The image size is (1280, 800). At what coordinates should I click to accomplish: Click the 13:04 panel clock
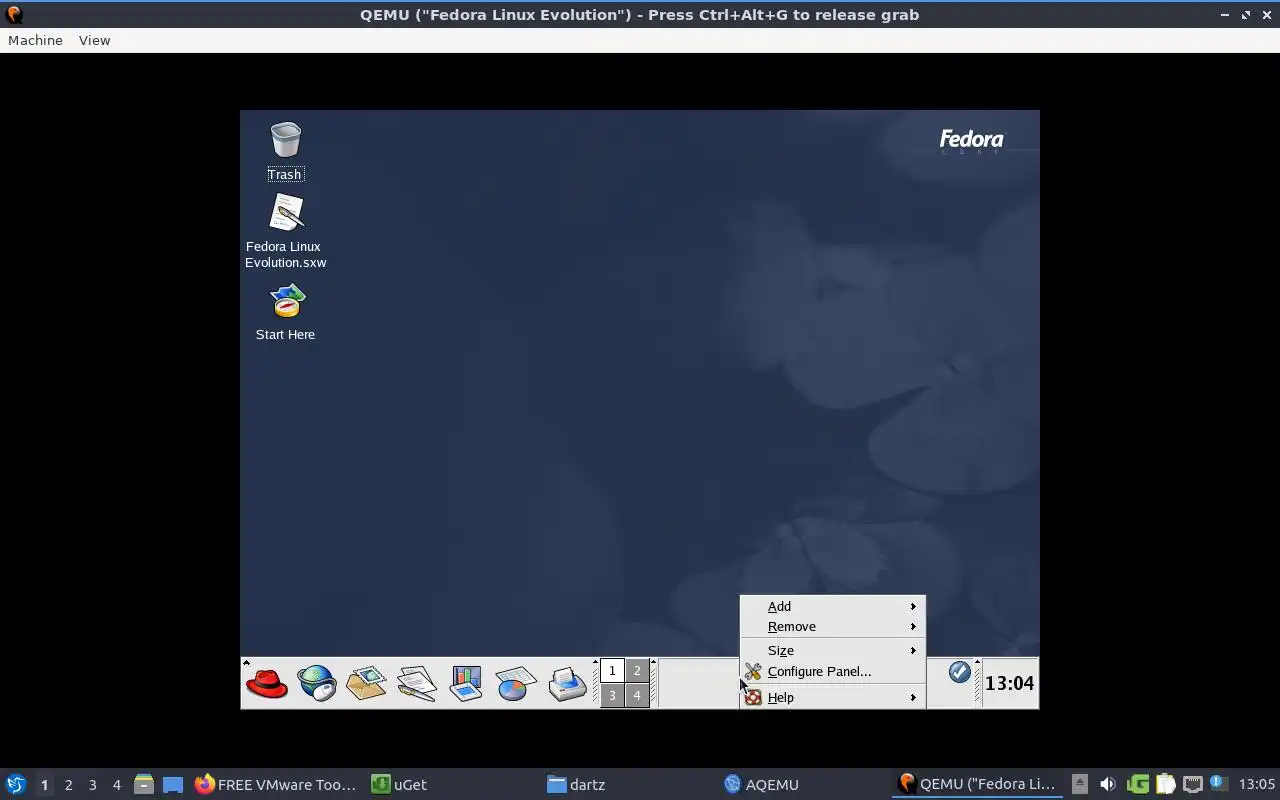click(1009, 684)
